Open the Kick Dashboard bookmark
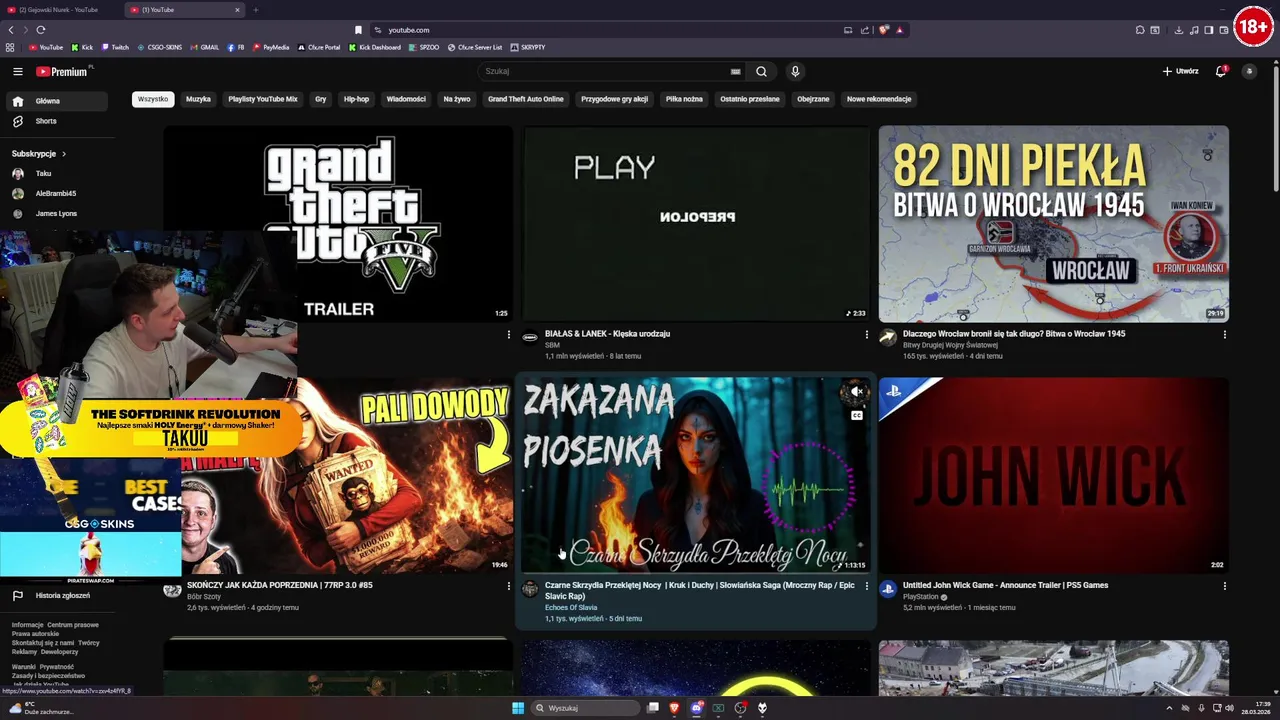Viewport: 1280px width, 720px height. click(375, 47)
